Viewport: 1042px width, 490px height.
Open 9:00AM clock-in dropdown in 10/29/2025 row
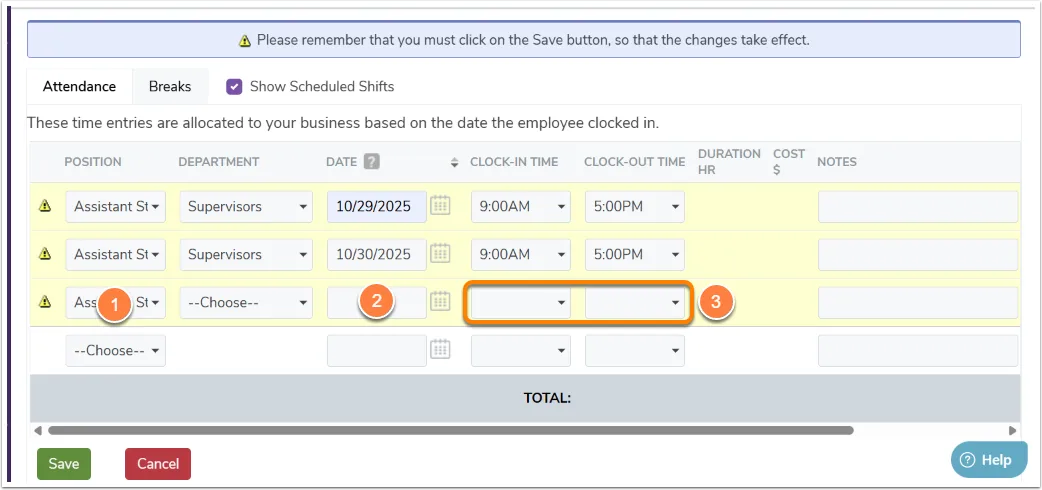click(x=521, y=207)
